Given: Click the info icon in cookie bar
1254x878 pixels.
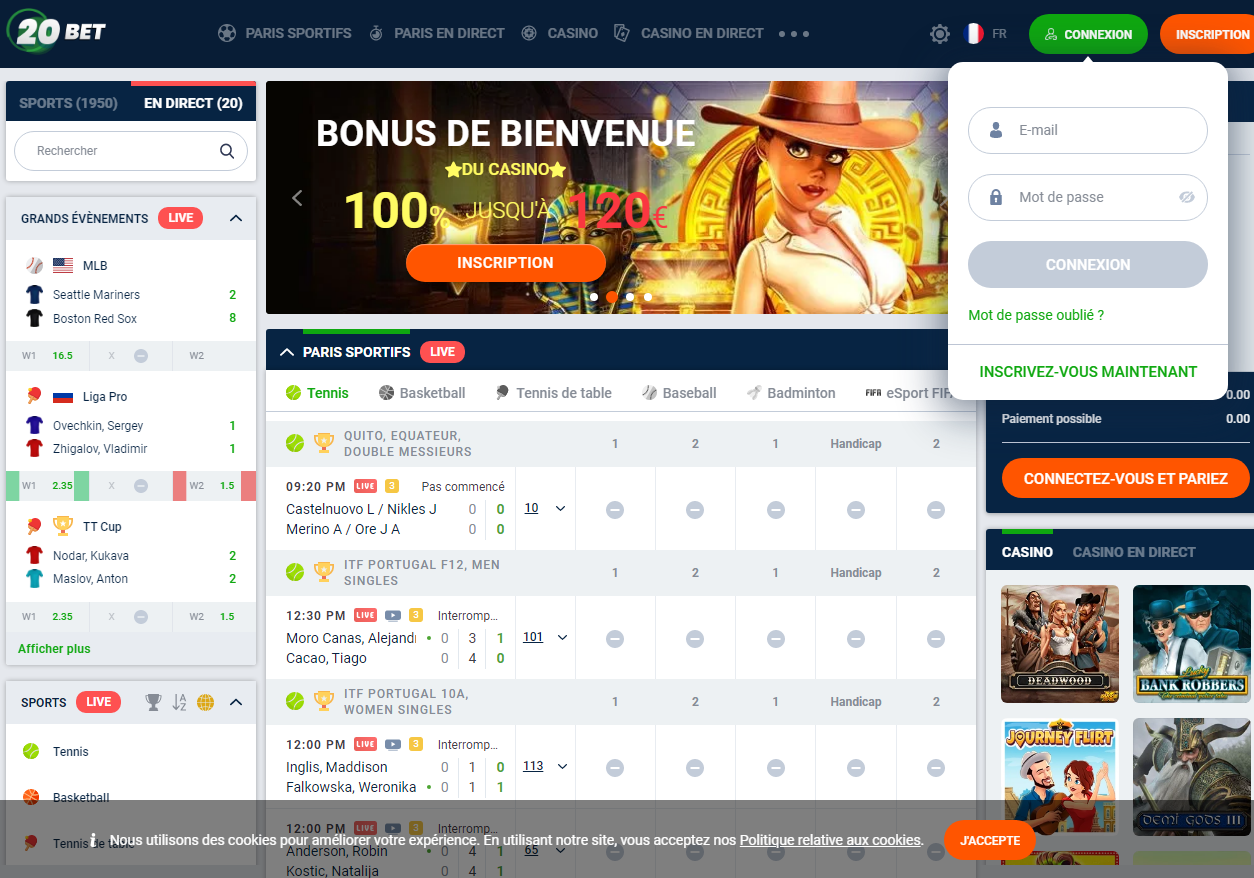Looking at the screenshot, I should [93, 840].
